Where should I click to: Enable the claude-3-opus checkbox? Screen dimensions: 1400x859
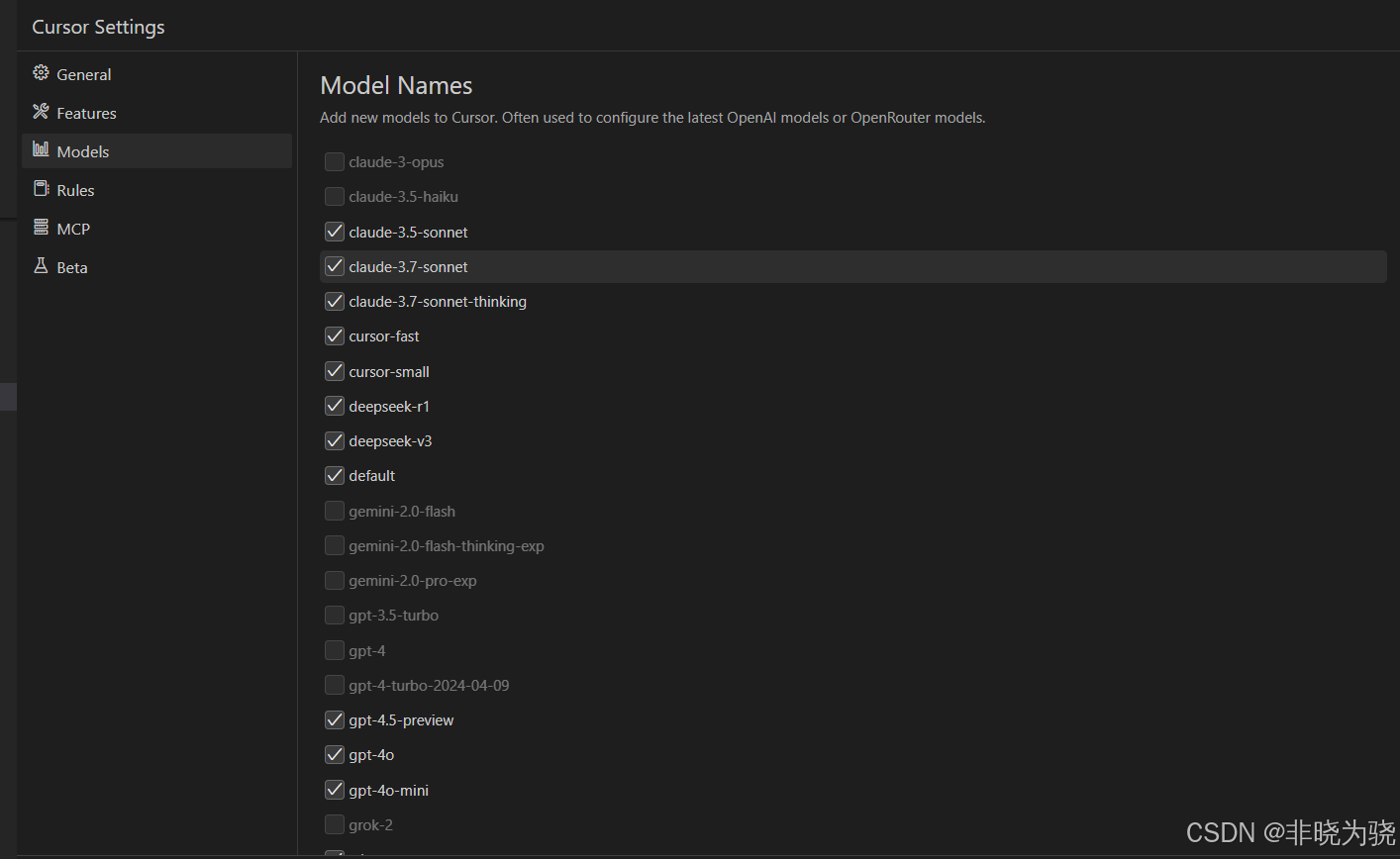click(x=335, y=161)
